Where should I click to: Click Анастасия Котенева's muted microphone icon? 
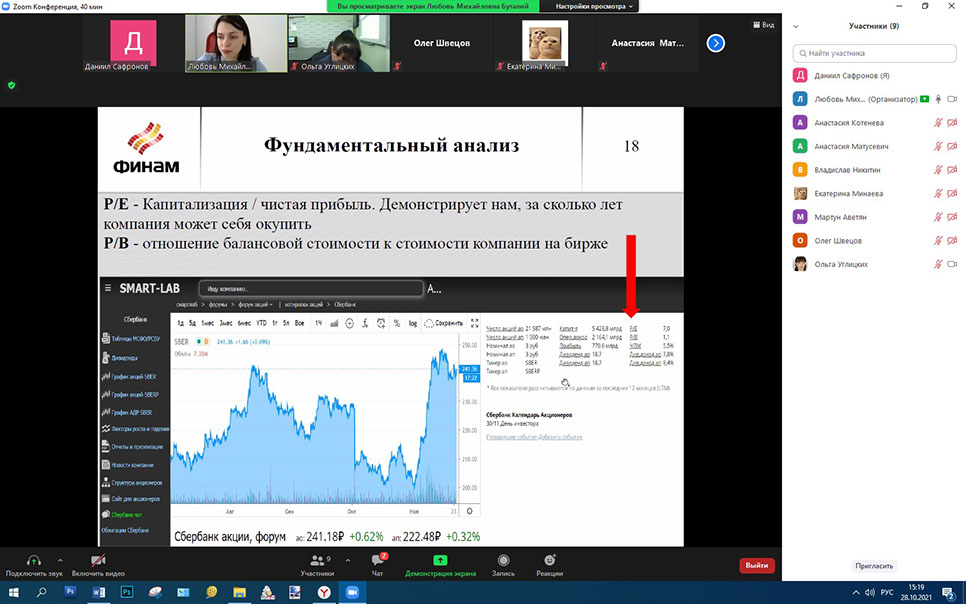[x=938, y=123]
